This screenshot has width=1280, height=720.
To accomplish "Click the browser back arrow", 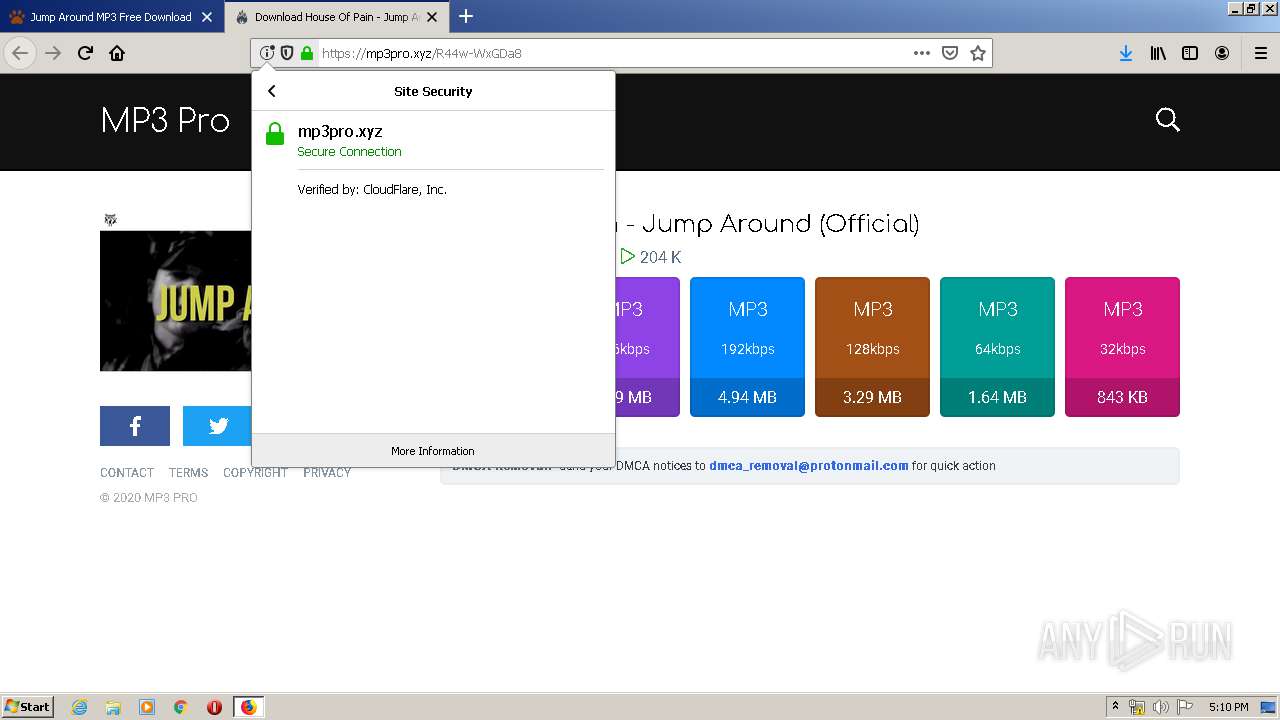I will pos(20,53).
